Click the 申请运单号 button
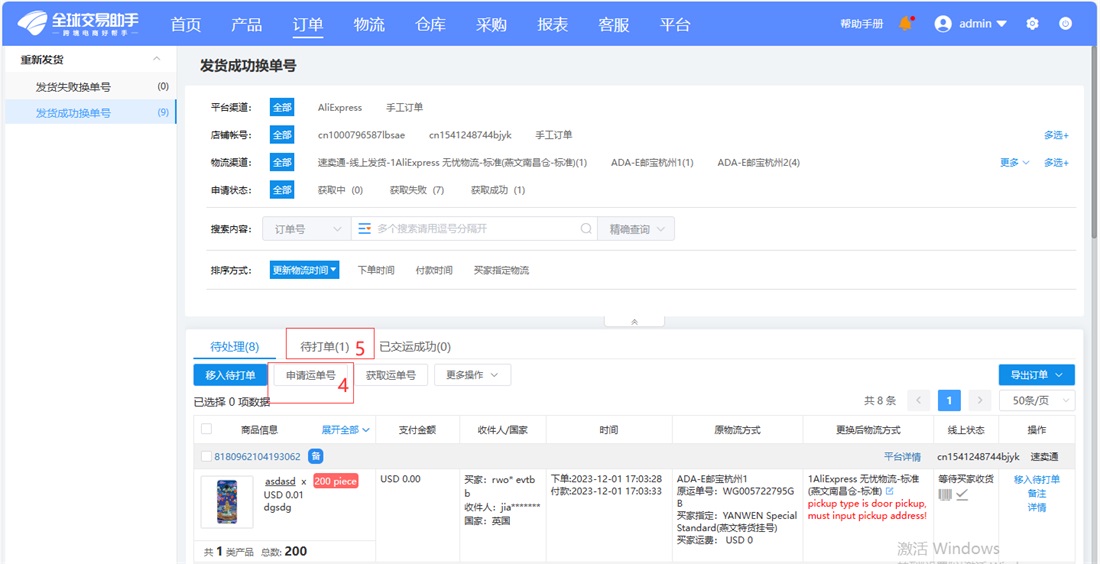Viewport: 1100px width, 564px height. (310, 375)
